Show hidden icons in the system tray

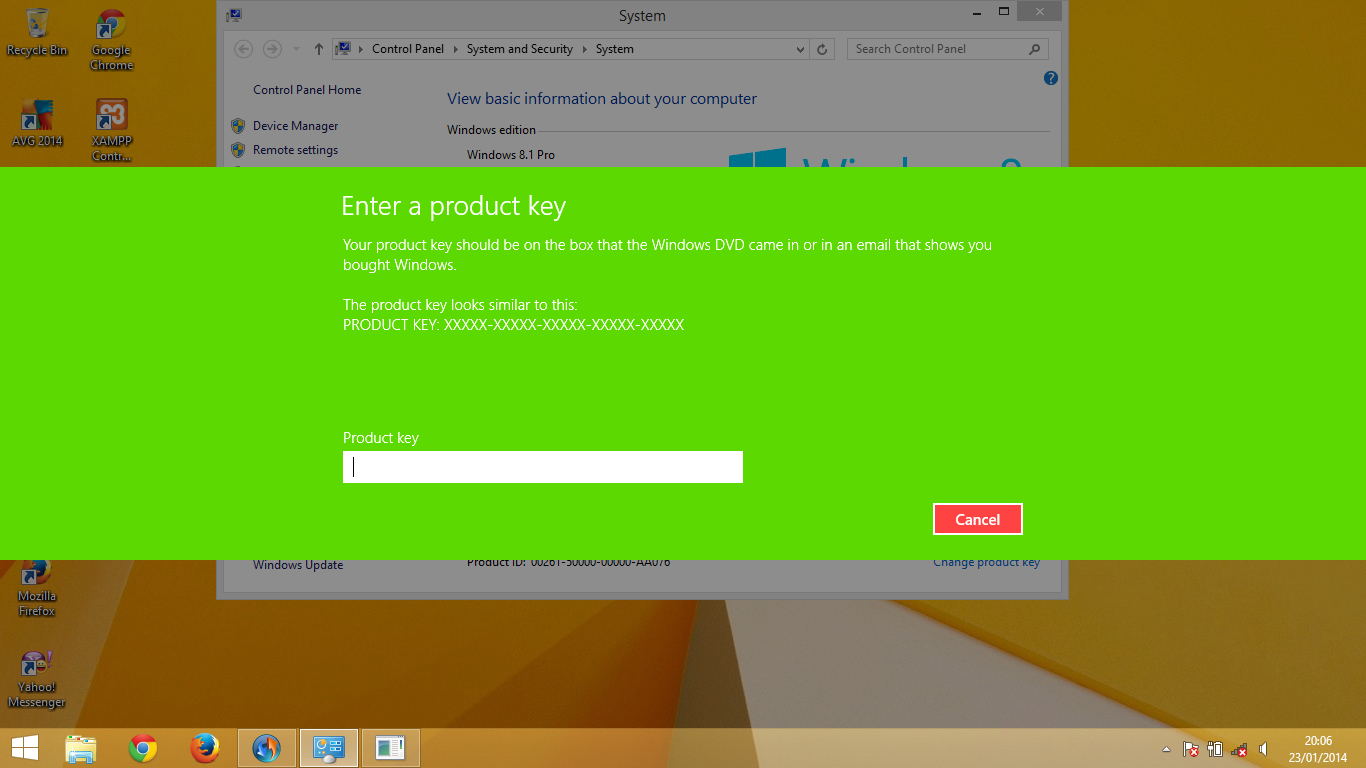click(1166, 749)
